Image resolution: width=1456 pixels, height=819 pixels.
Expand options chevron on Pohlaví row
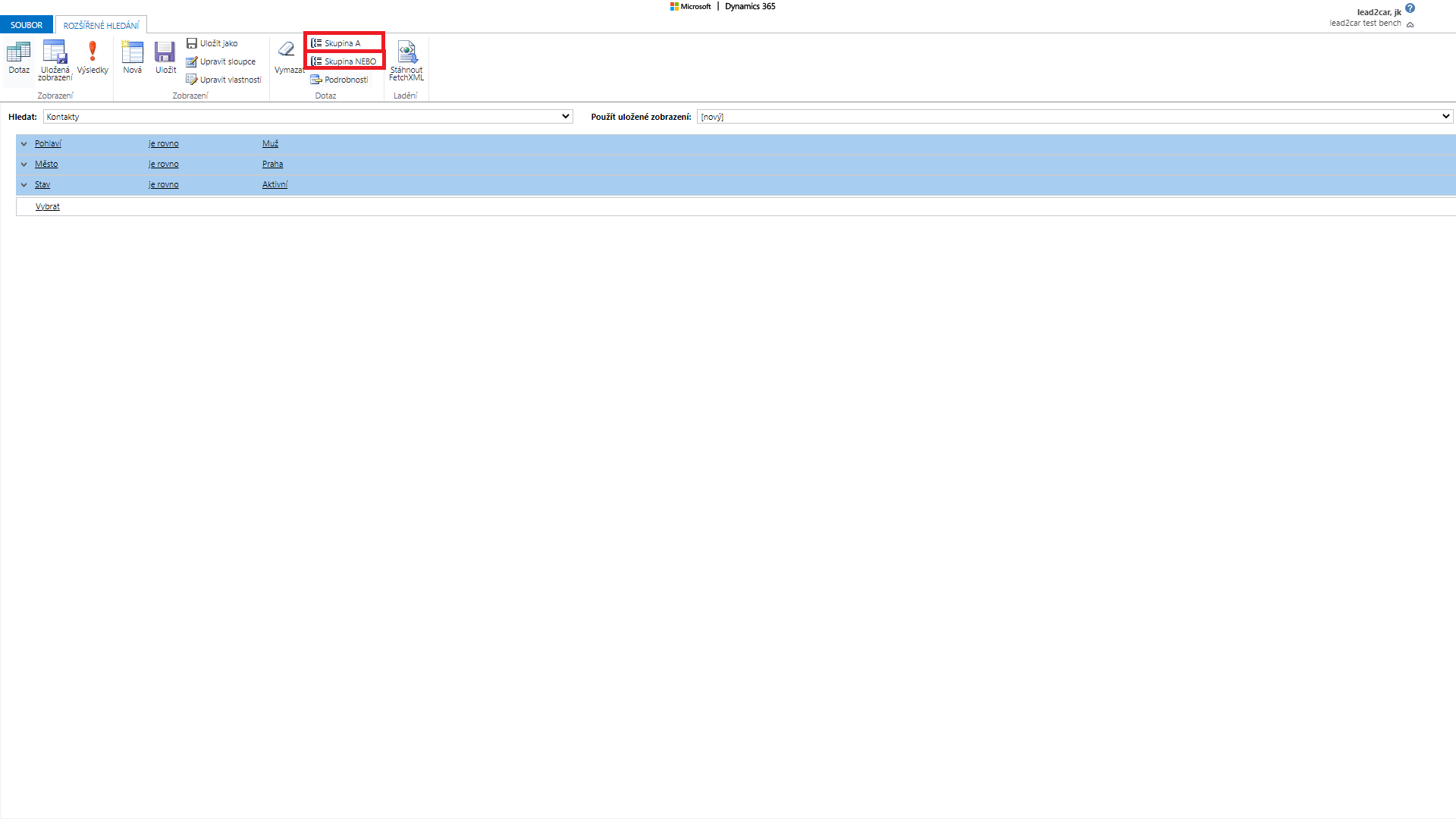pos(24,144)
